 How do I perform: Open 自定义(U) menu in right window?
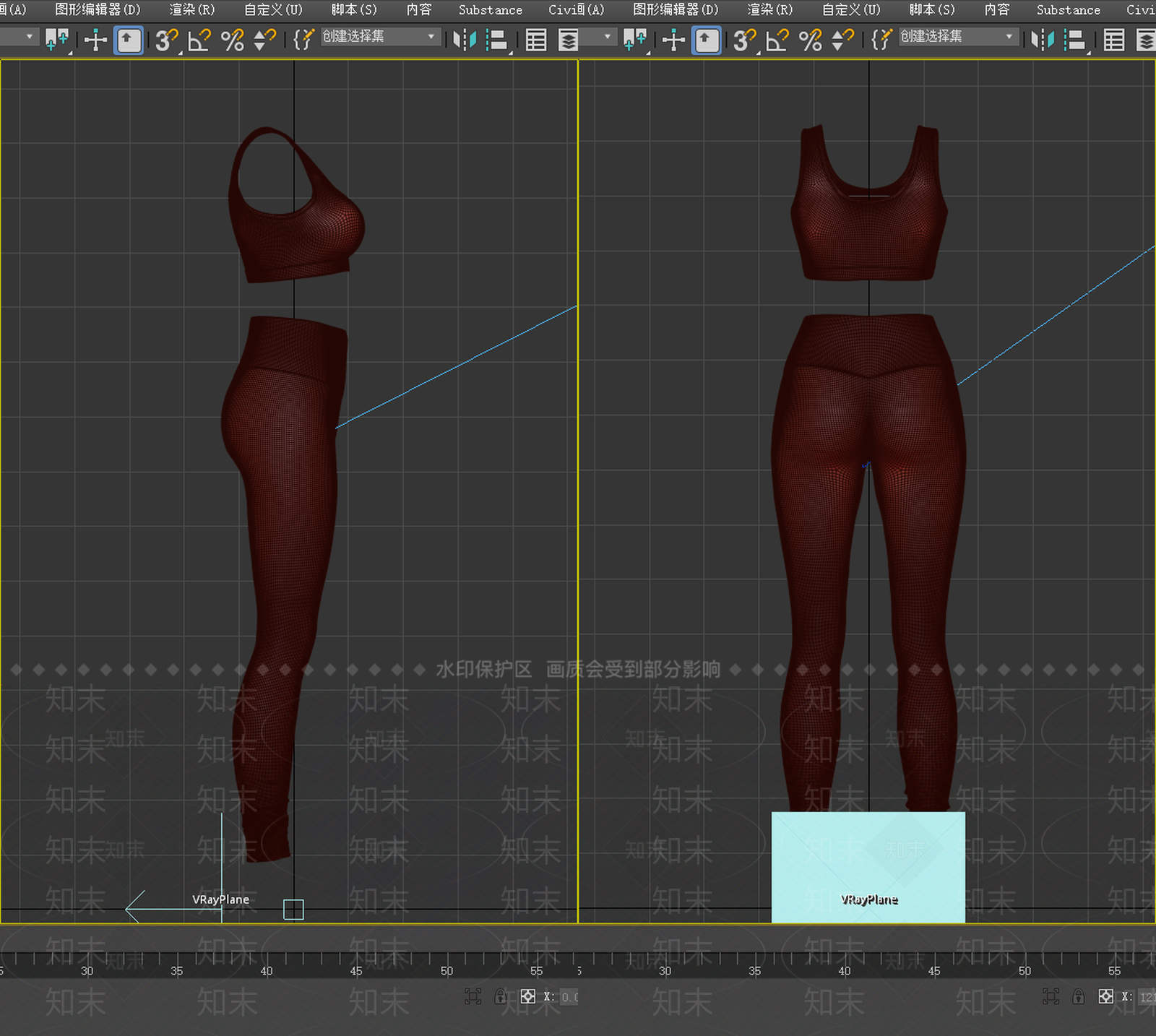851,9
